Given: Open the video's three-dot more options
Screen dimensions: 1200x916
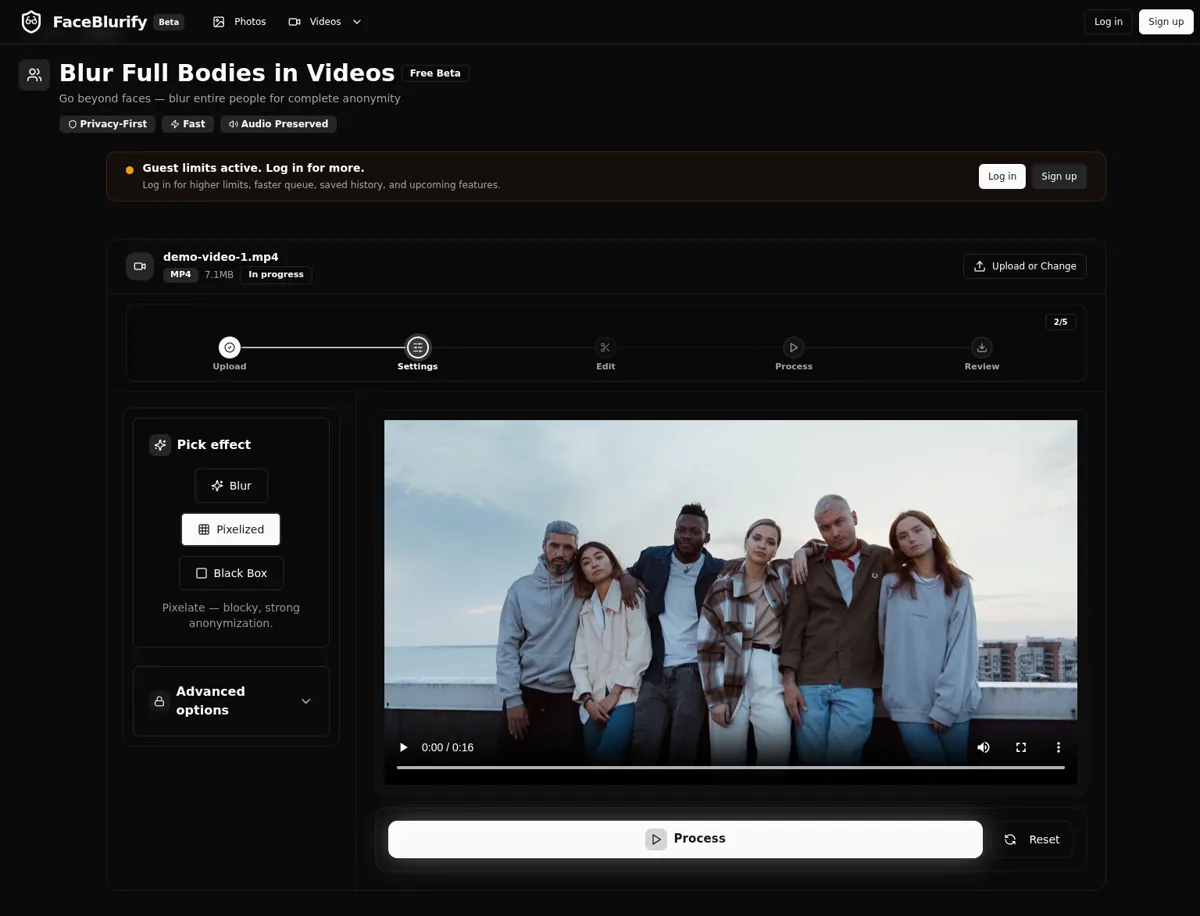Looking at the screenshot, I should pos(1058,747).
